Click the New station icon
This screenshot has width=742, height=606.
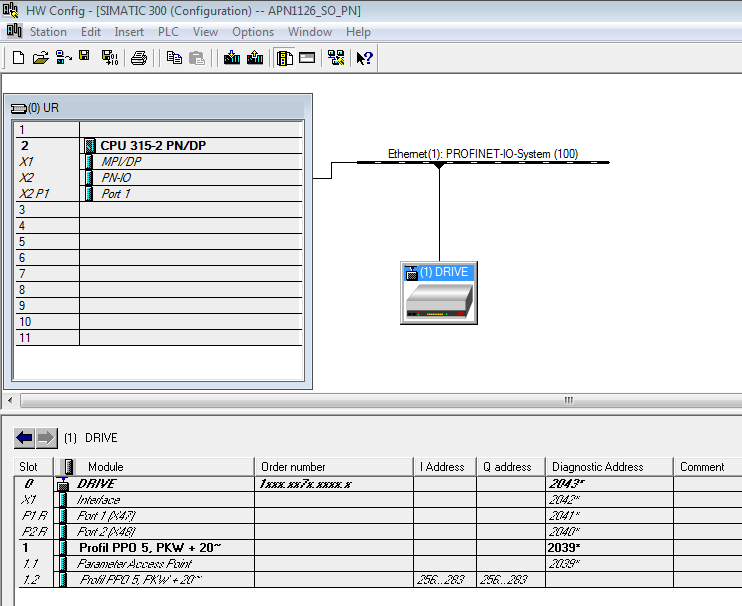(18, 58)
